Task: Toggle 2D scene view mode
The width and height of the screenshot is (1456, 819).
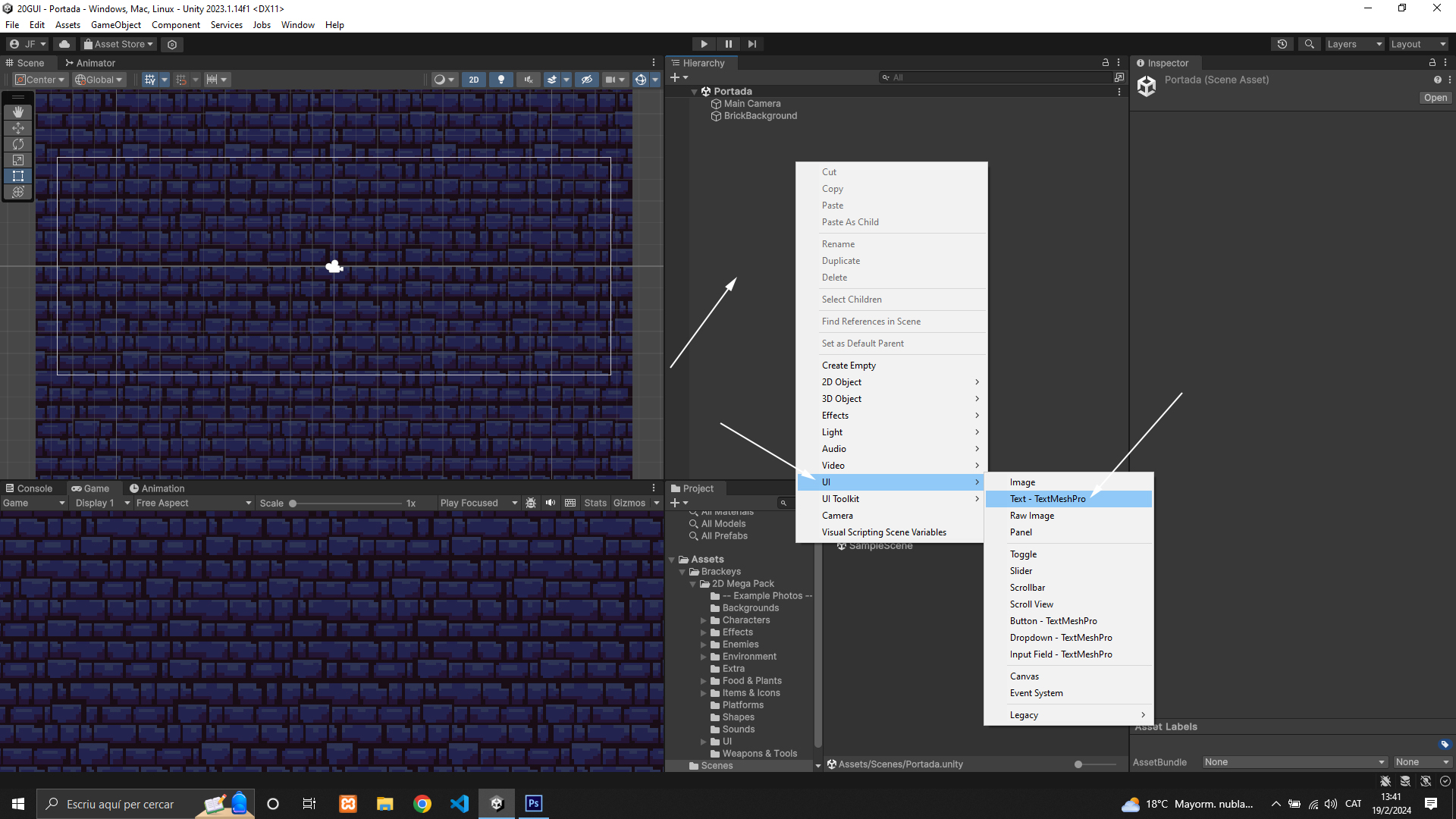Action: pyautogui.click(x=474, y=80)
